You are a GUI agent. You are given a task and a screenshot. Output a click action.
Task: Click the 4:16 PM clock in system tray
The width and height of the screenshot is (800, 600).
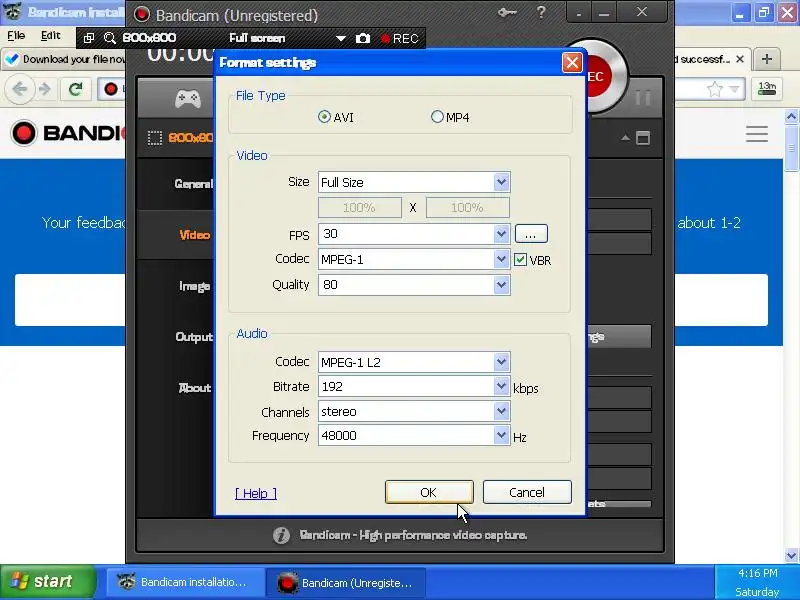[x=758, y=573]
